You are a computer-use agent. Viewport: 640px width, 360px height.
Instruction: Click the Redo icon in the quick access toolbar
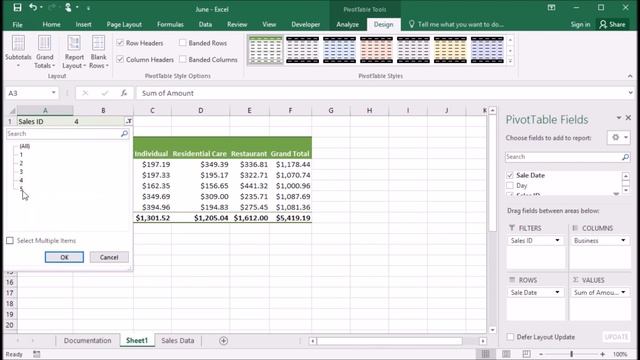[x=51, y=7]
